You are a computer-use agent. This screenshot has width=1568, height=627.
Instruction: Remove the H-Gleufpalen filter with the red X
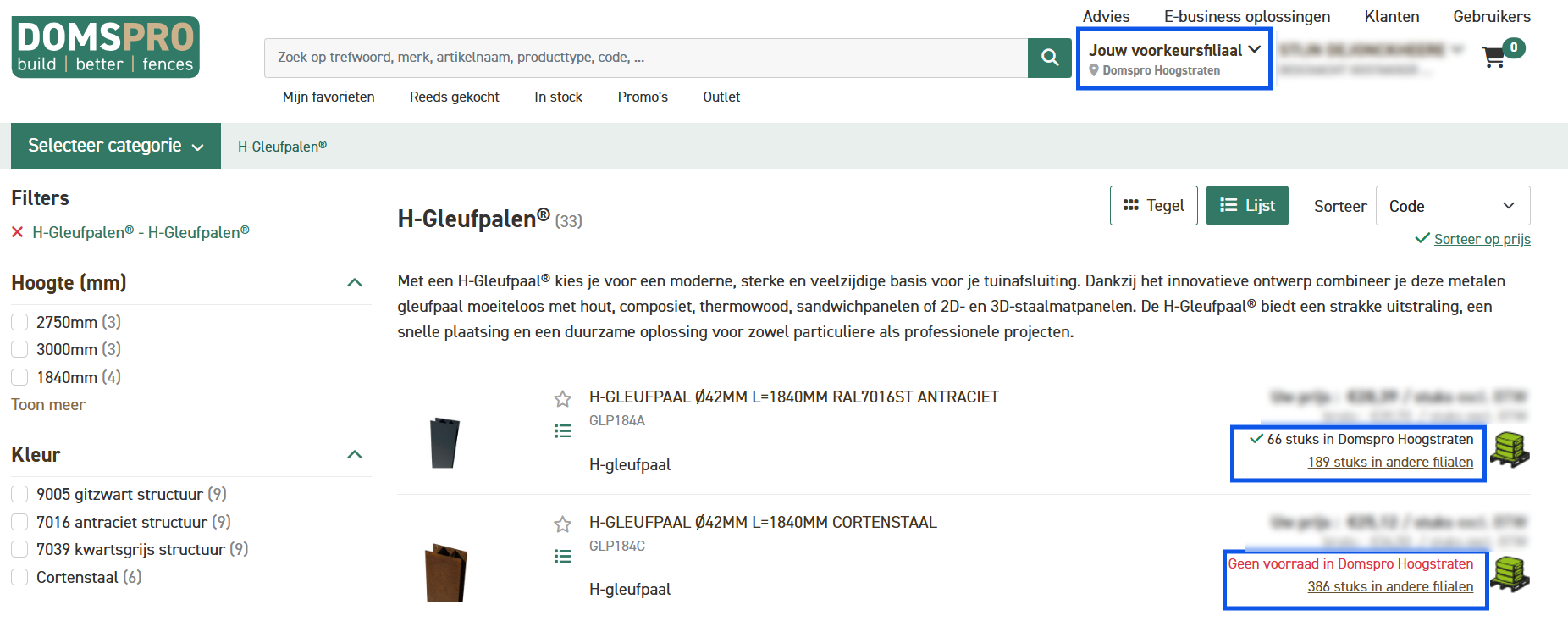[x=17, y=232]
